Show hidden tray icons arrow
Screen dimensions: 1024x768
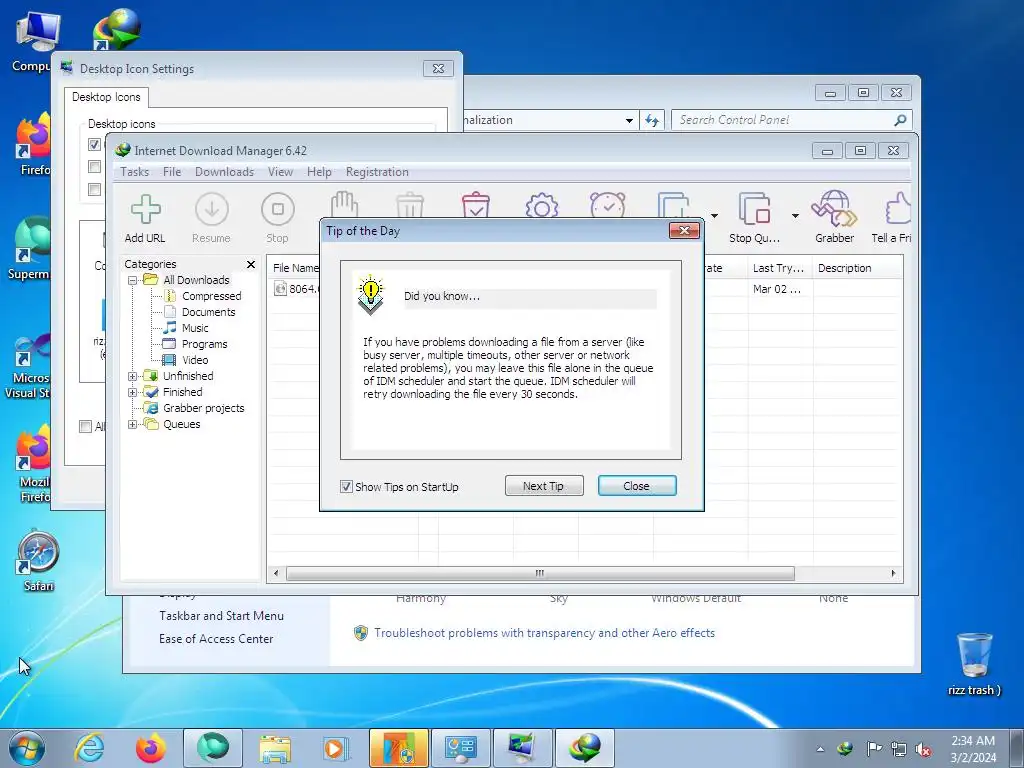820,749
